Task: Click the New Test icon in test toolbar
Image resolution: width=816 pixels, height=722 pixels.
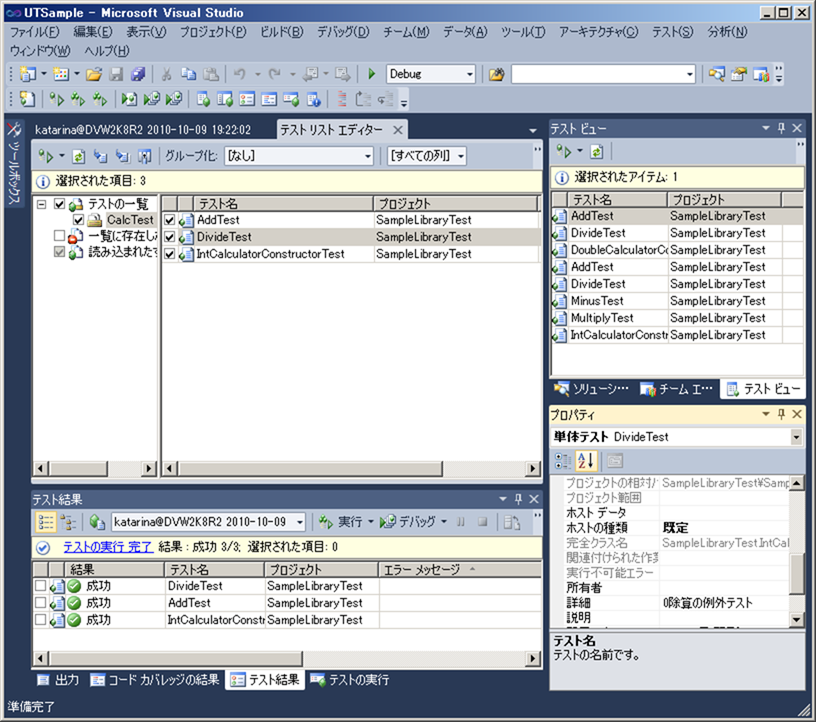Action: pos(28,99)
